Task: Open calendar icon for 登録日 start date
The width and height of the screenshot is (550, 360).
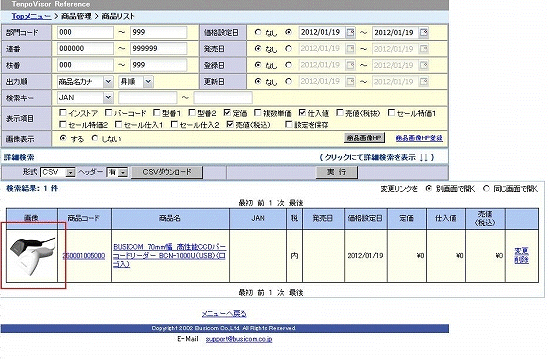Action: (x=350, y=65)
